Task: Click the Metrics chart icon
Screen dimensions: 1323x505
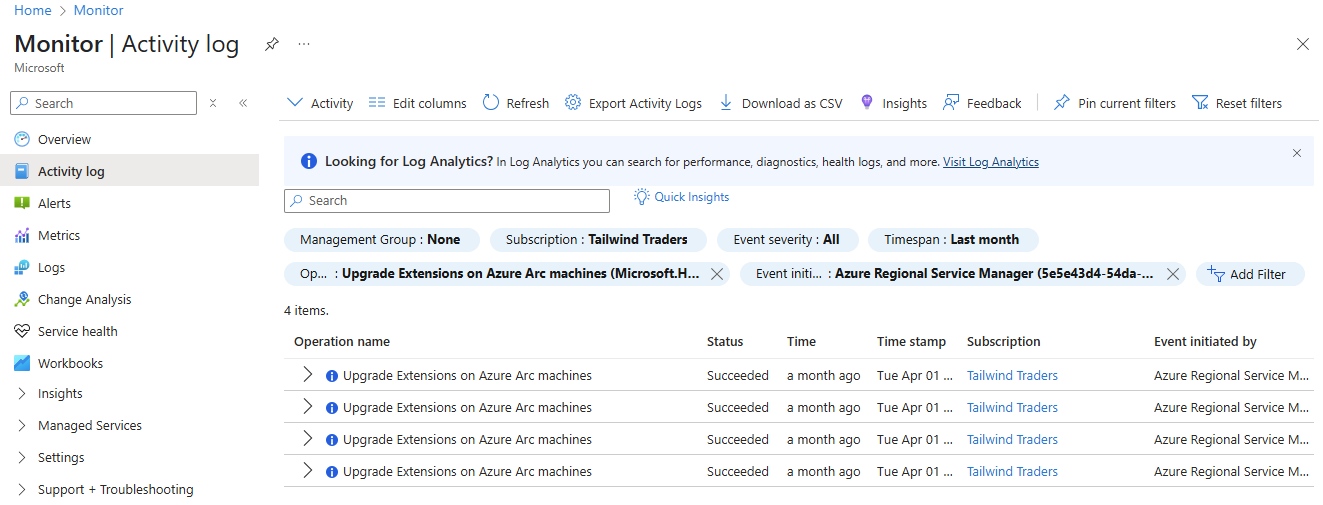Action: 22,235
